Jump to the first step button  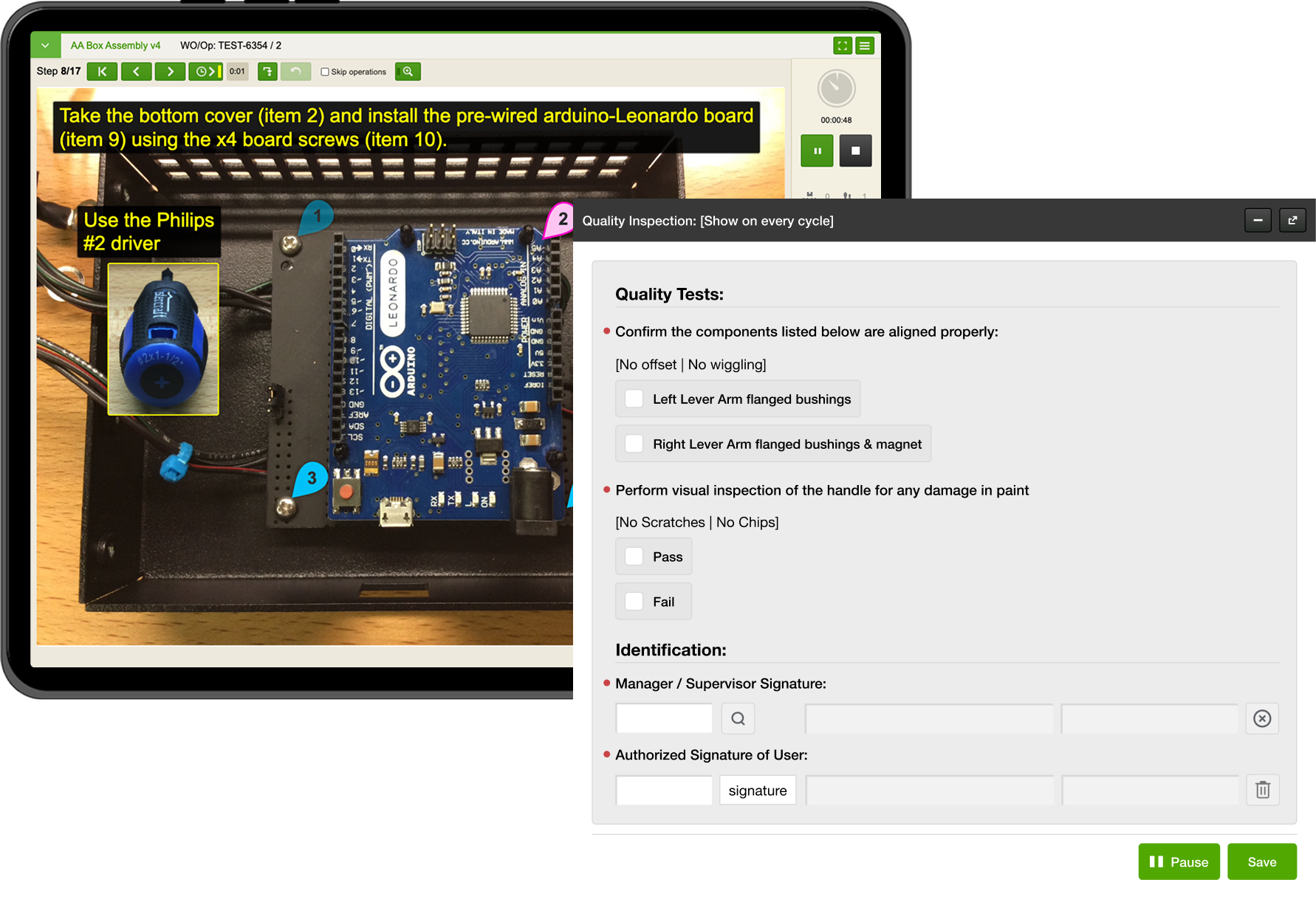point(102,72)
